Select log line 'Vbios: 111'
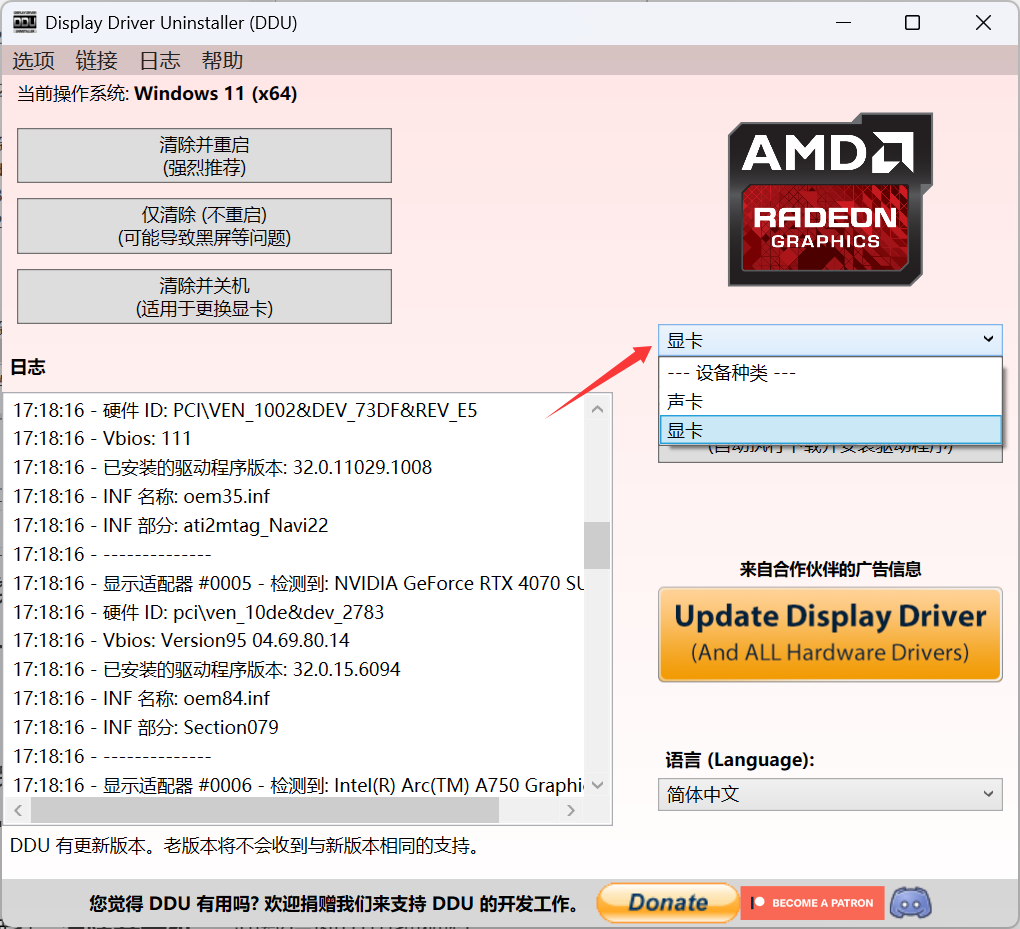 [102, 438]
